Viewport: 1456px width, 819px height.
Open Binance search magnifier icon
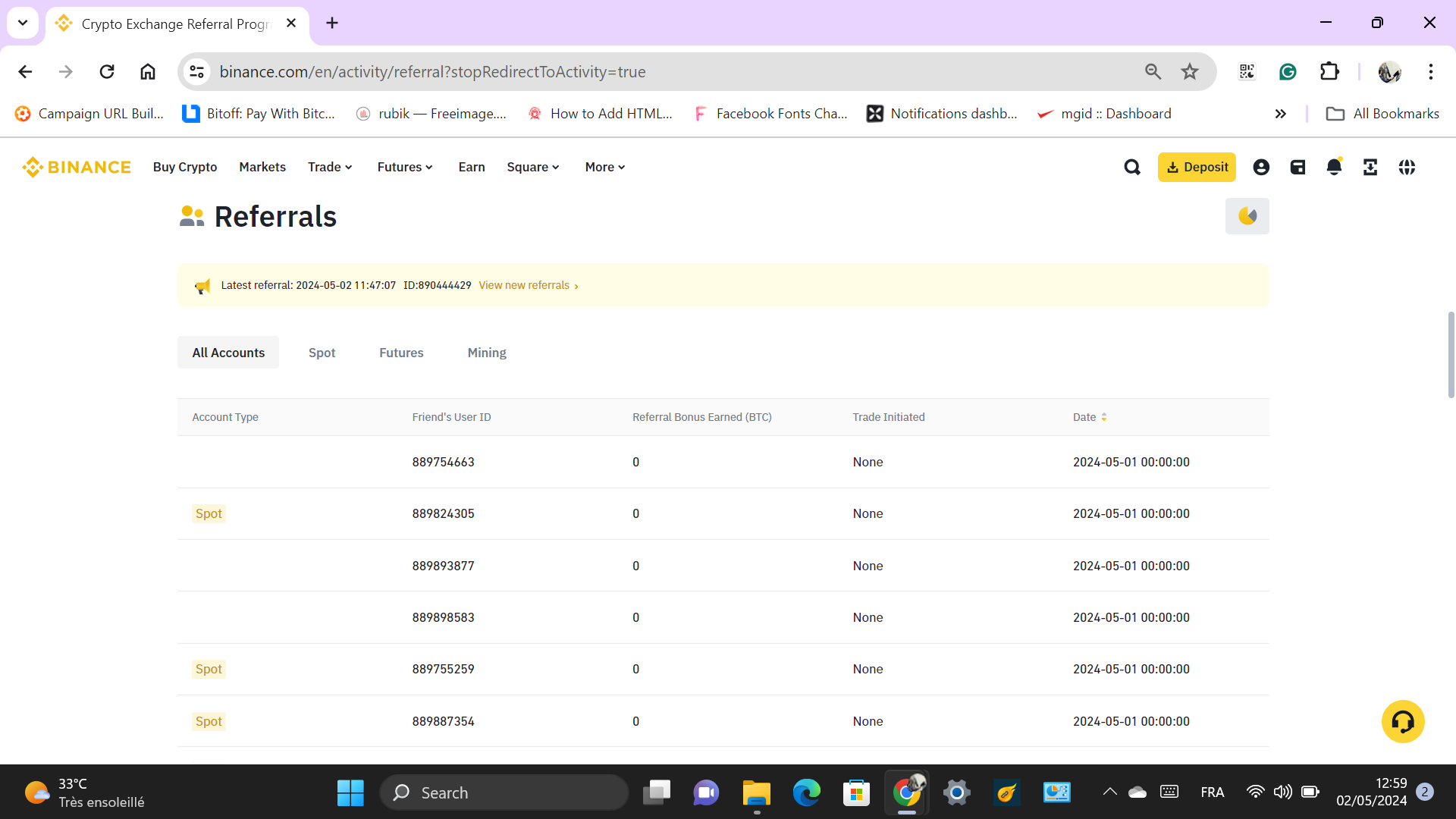(1132, 167)
